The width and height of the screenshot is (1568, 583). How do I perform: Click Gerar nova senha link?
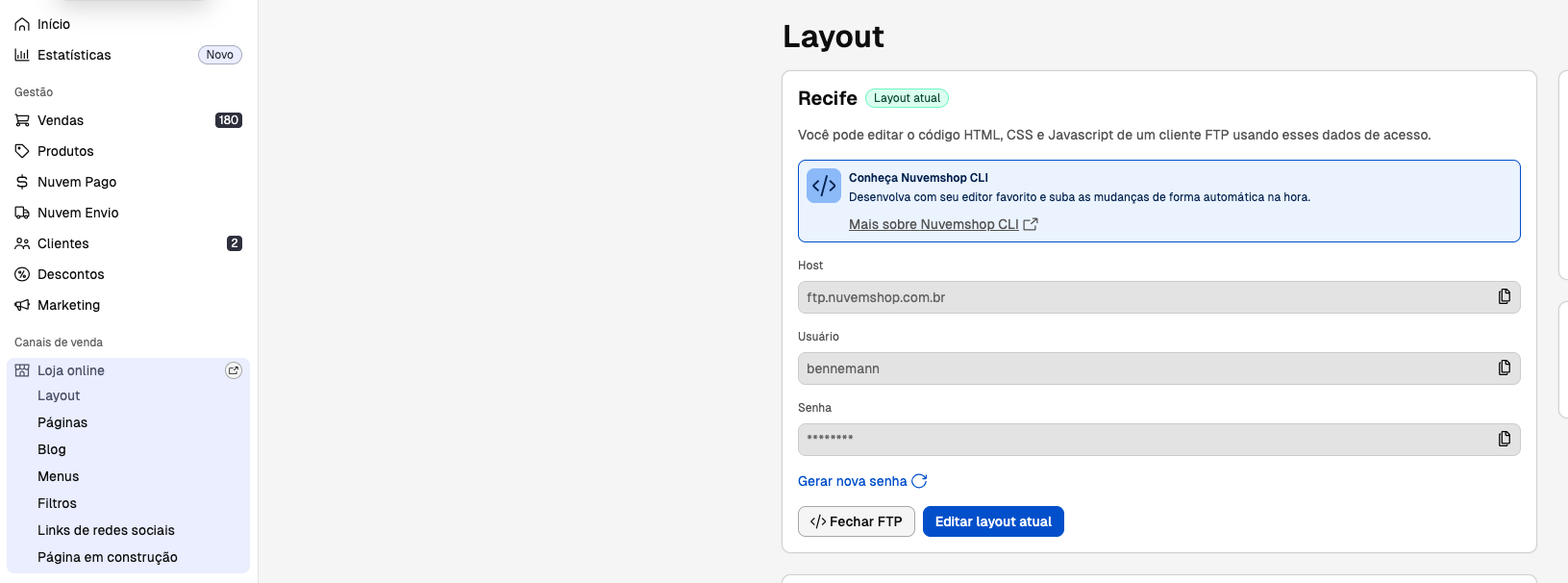853,481
